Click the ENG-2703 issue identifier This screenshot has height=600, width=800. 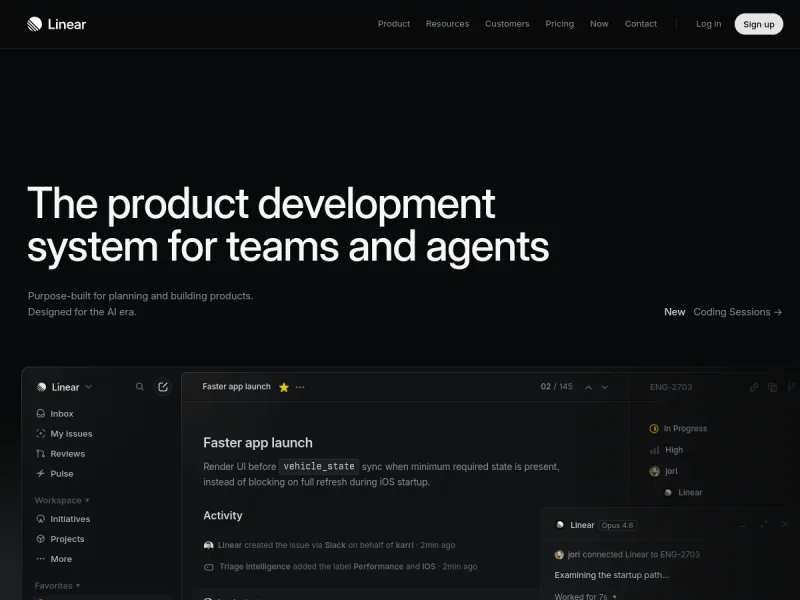point(671,387)
